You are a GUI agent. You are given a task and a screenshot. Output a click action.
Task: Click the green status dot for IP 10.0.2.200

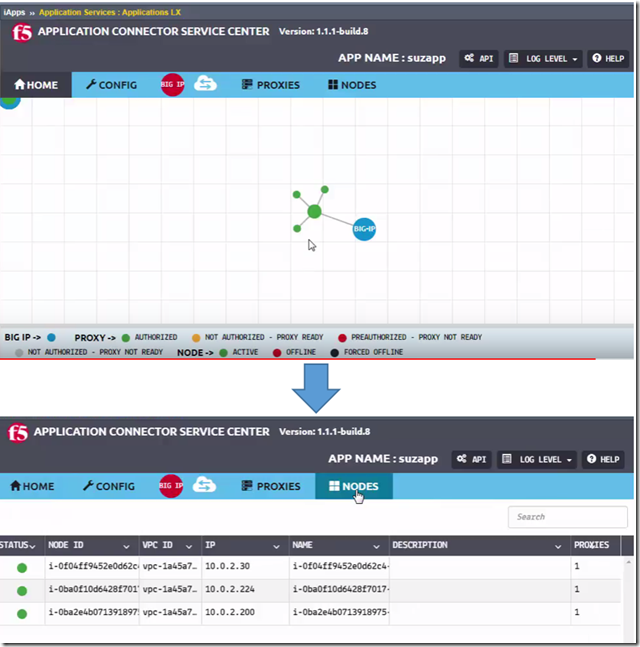click(x=22, y=613)
